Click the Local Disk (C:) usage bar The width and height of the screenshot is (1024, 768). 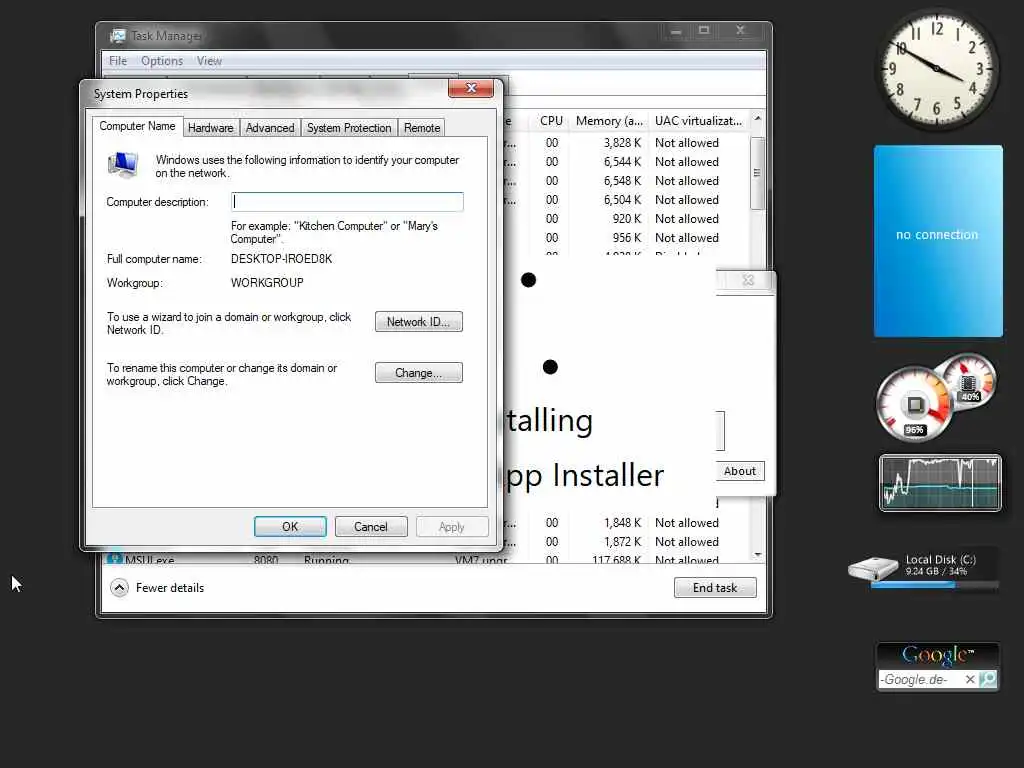[x=934, y=585]
